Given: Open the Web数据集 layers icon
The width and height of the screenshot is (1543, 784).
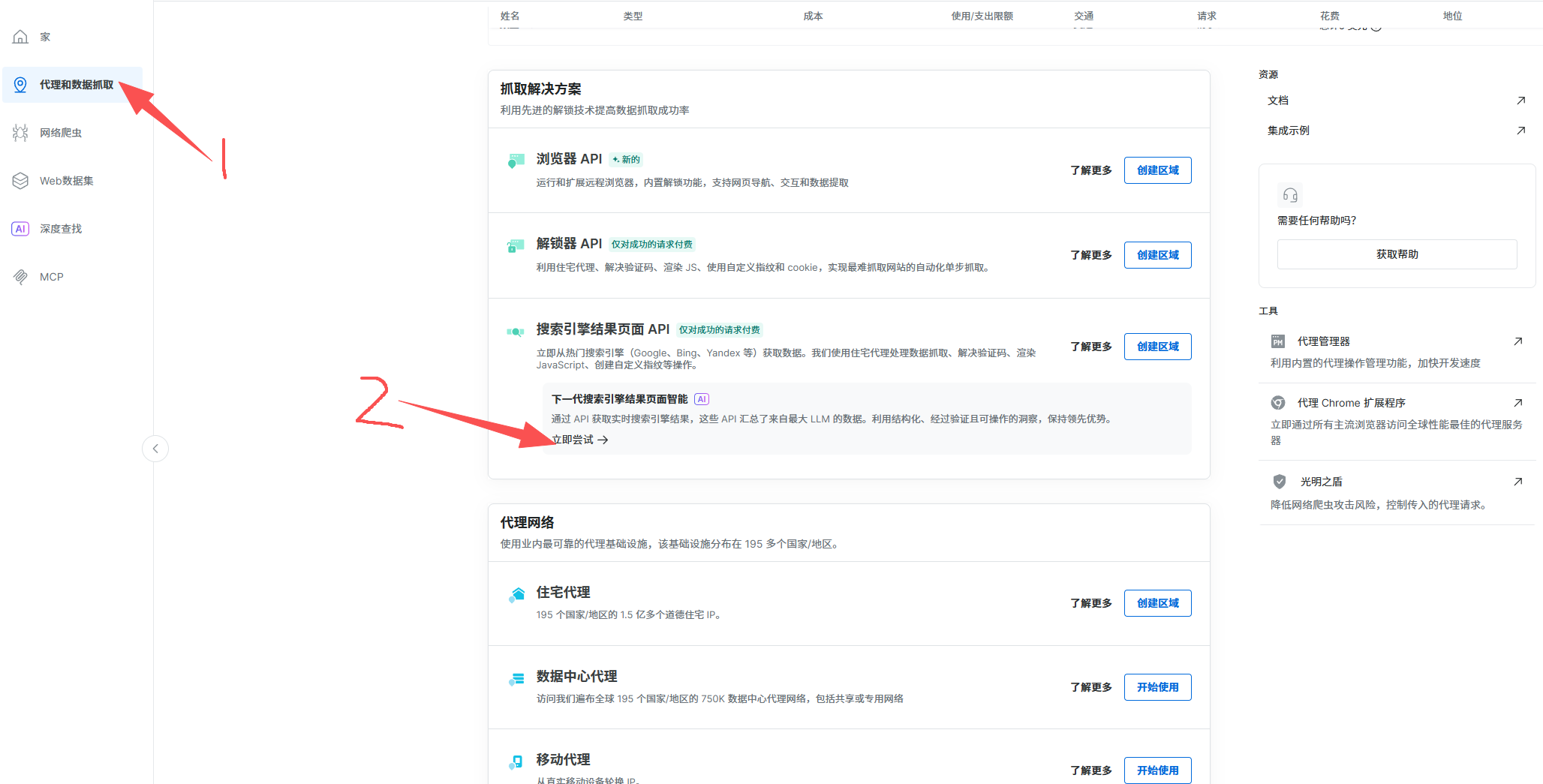Looking at the screenshot, I should (x=20, y=180).
